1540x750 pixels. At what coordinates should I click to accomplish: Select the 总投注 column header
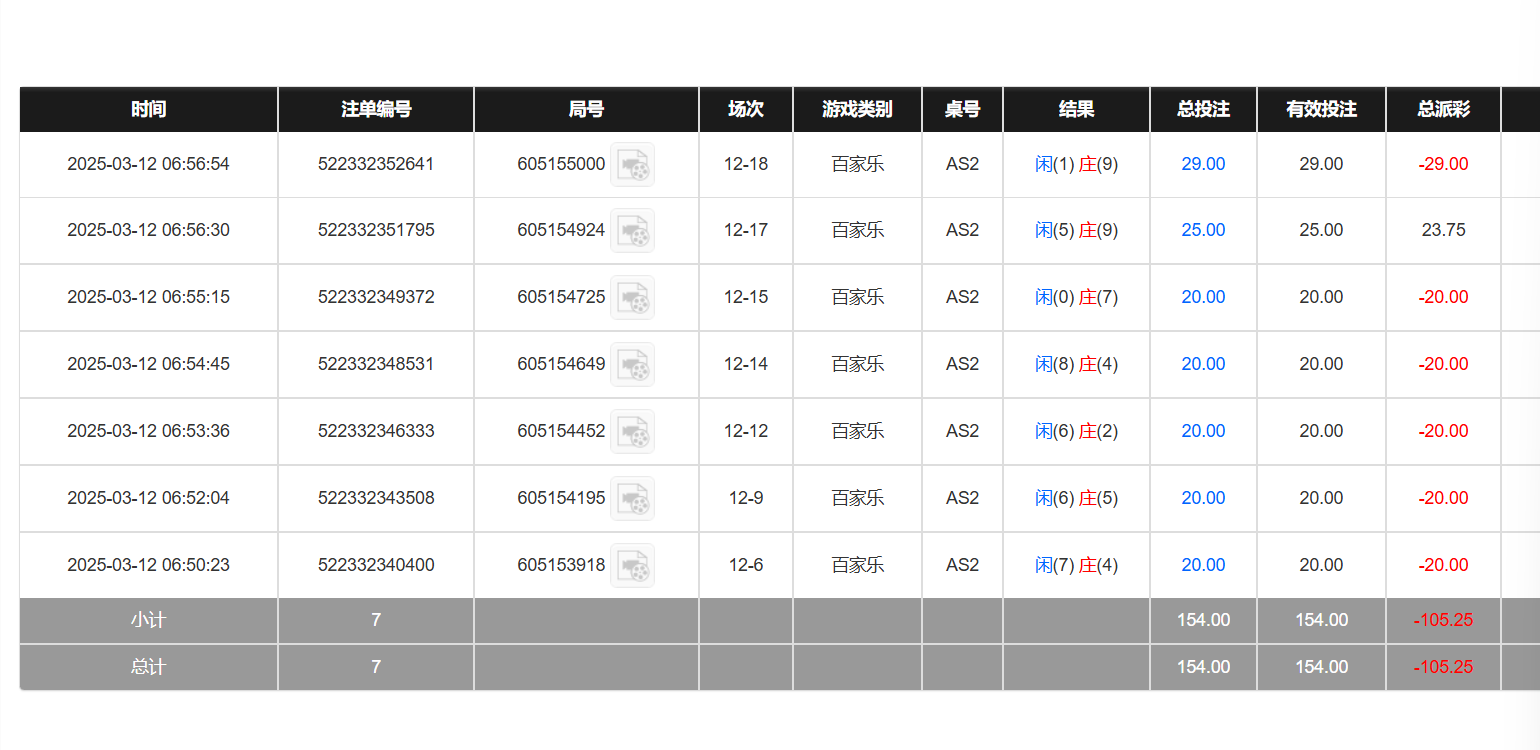tap(1203, 109)
